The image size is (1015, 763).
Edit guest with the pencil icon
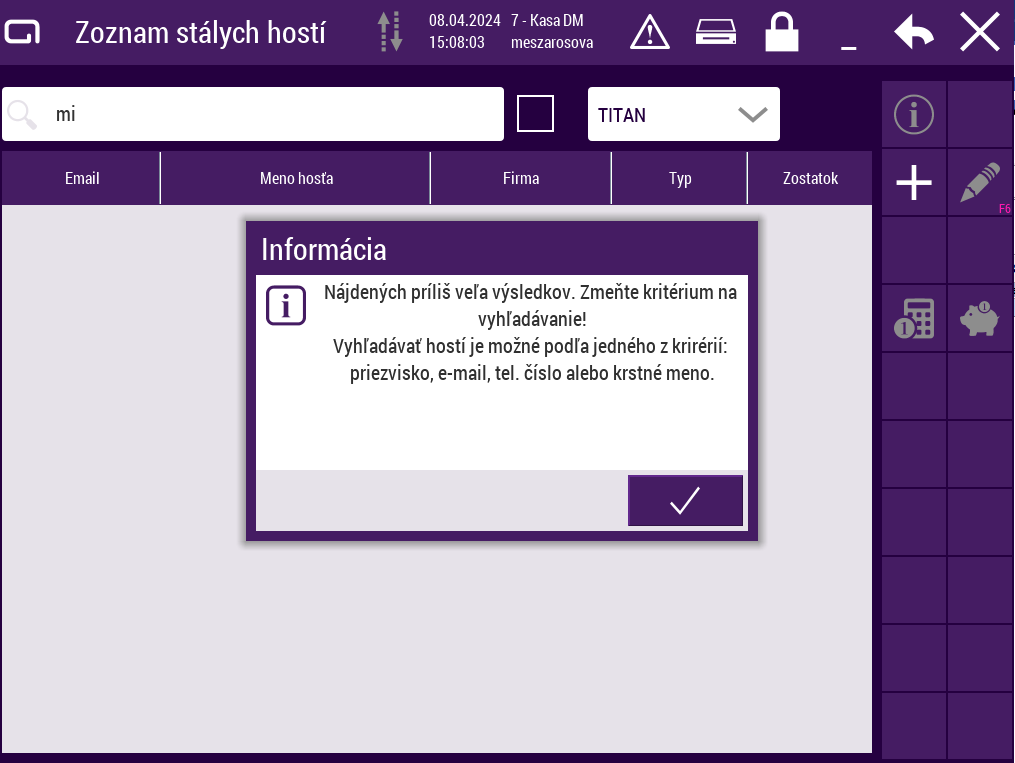click(x=980, y=183)
